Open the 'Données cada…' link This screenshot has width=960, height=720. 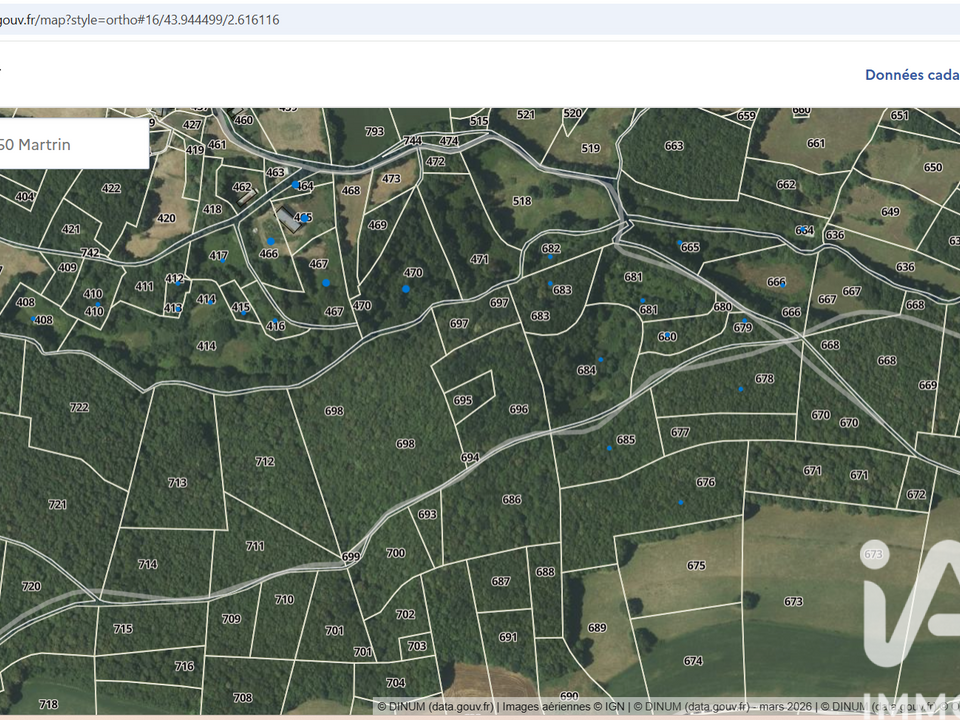coord(912,75)
